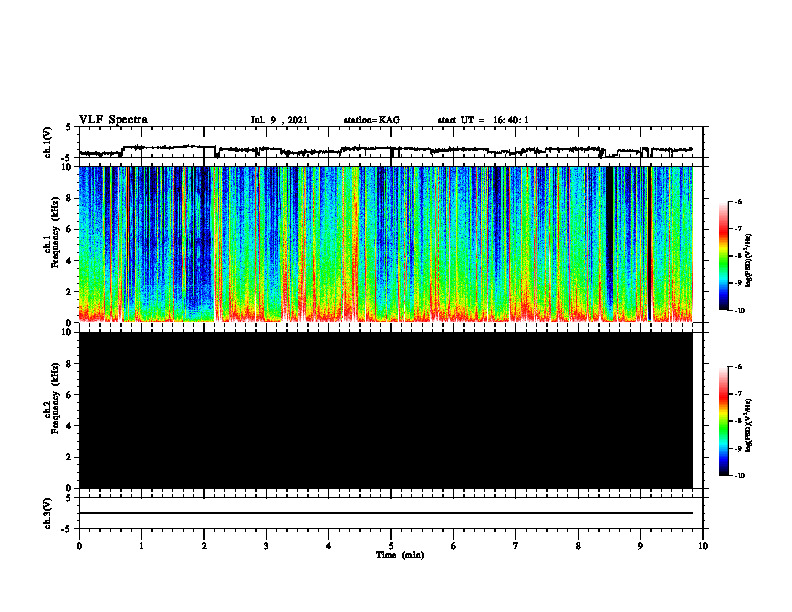Click the ch.1 spectrogram color scale bar

pyautogui.click(x=723, y=256)
